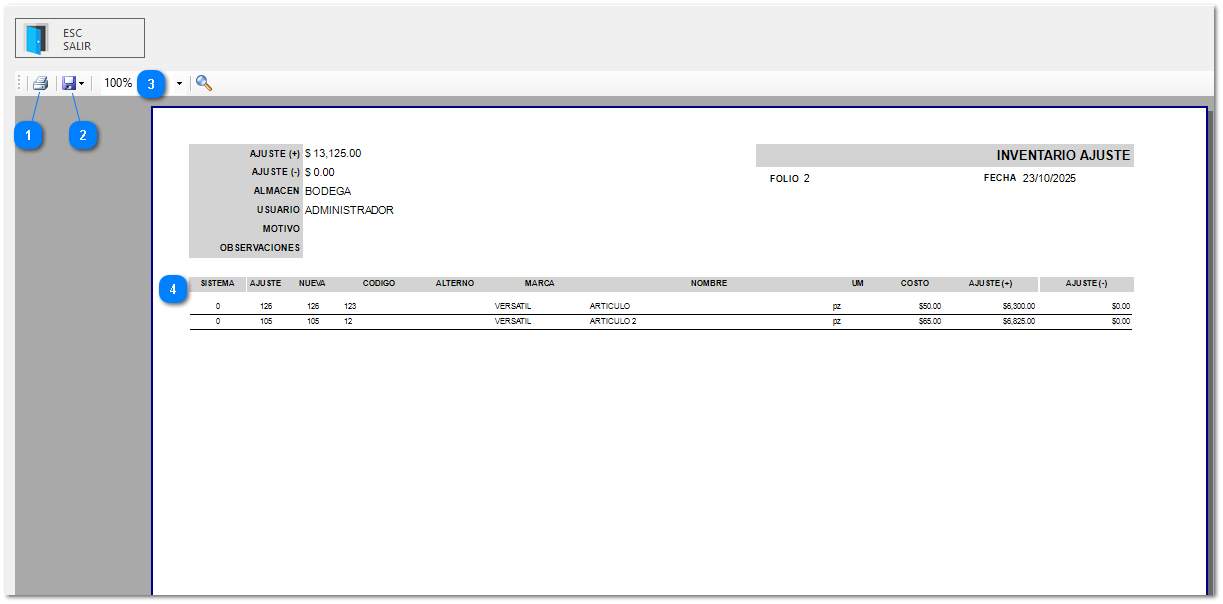Click the COSTO column header
1223x604 pixels.
(914, 284)
